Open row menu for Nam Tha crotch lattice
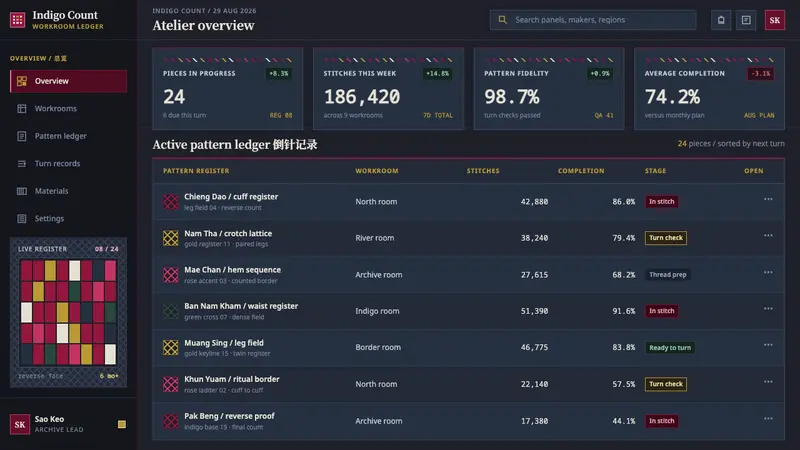Image resolution: width=800 pixels, height=450 pixels. [x=768, y=236]
